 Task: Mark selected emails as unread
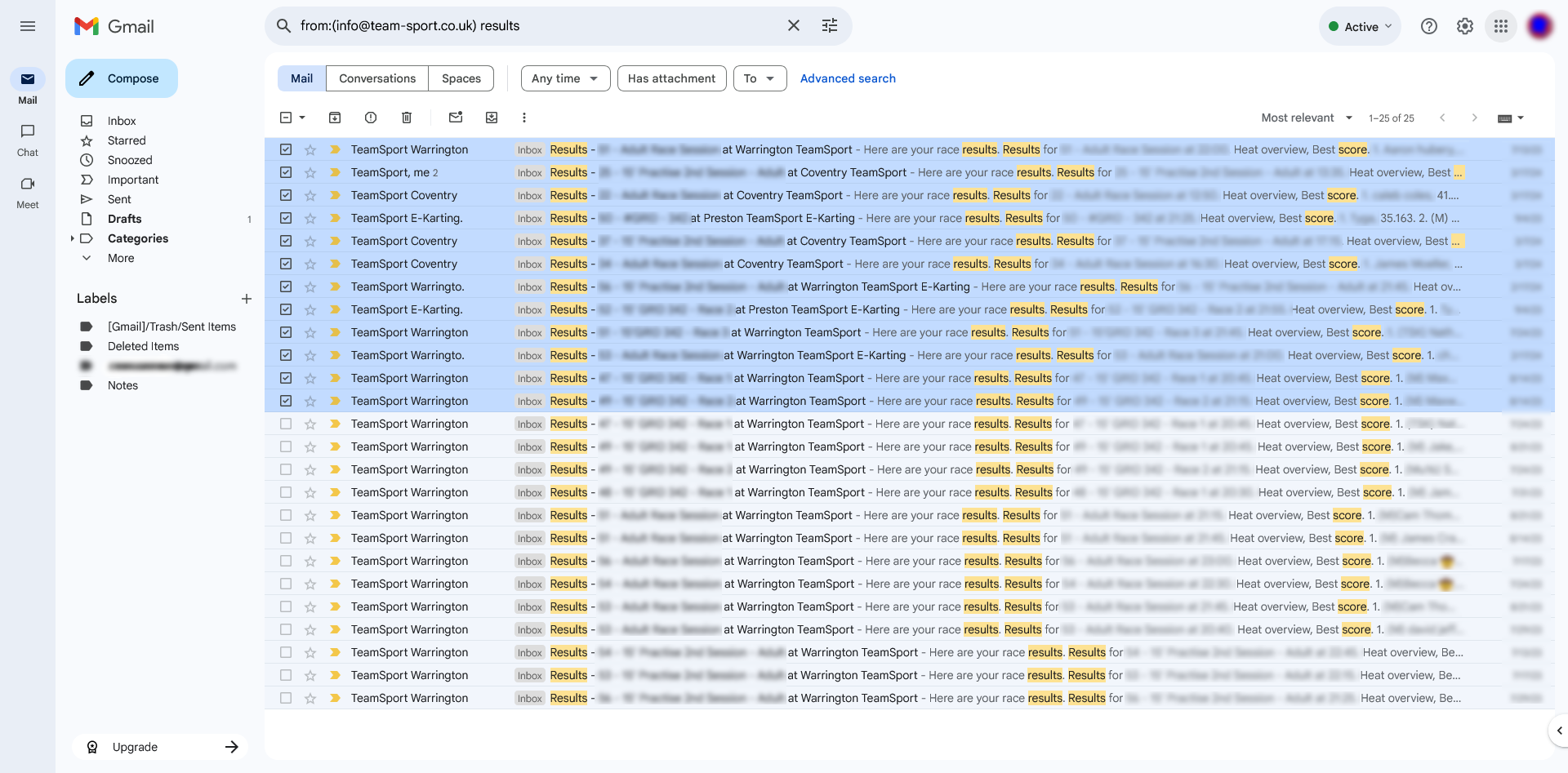(x=456, y=118)
